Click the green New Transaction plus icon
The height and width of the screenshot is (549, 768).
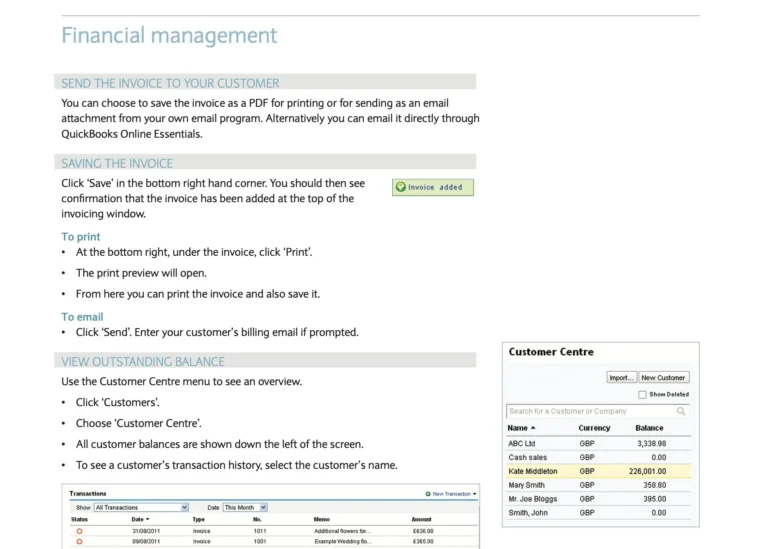pos(428,494)
